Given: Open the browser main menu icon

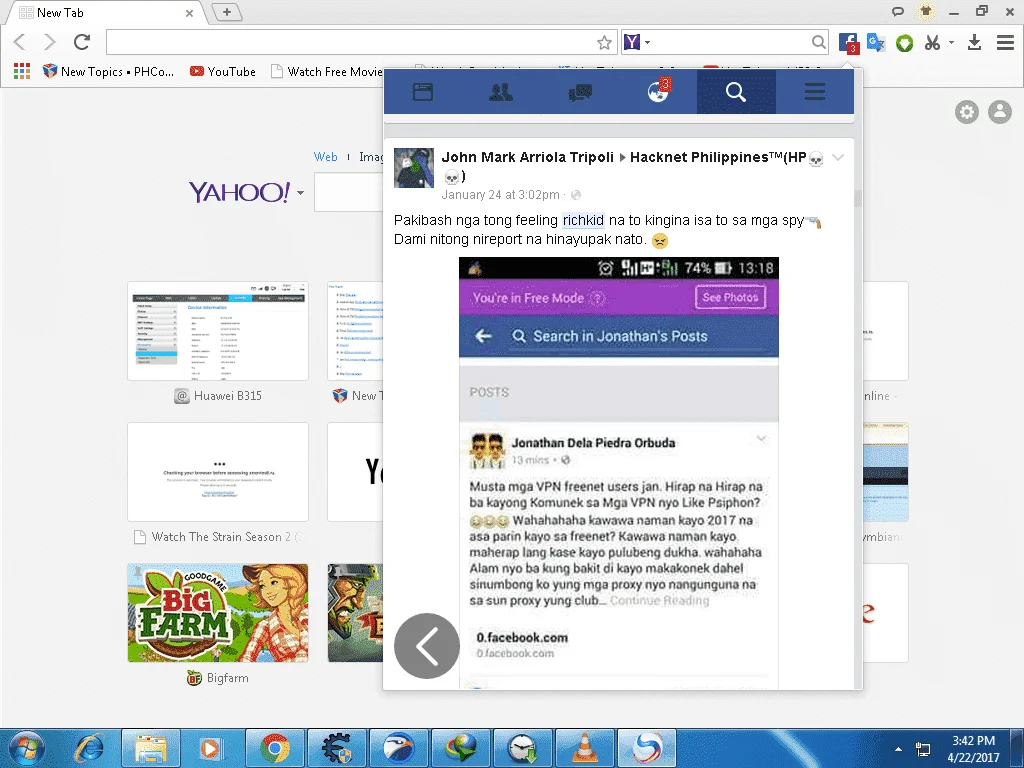Looking at the screenshot, I should 1005,42.
